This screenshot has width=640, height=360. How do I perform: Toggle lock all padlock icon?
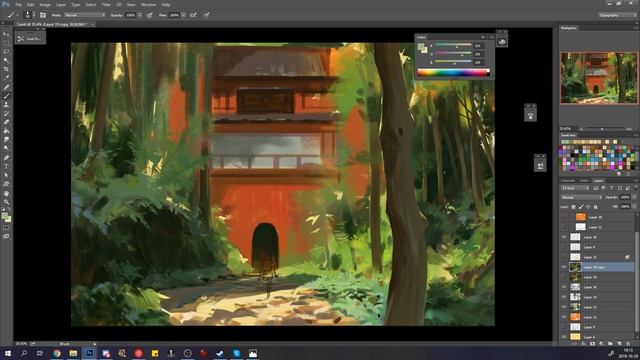(596, 207)
